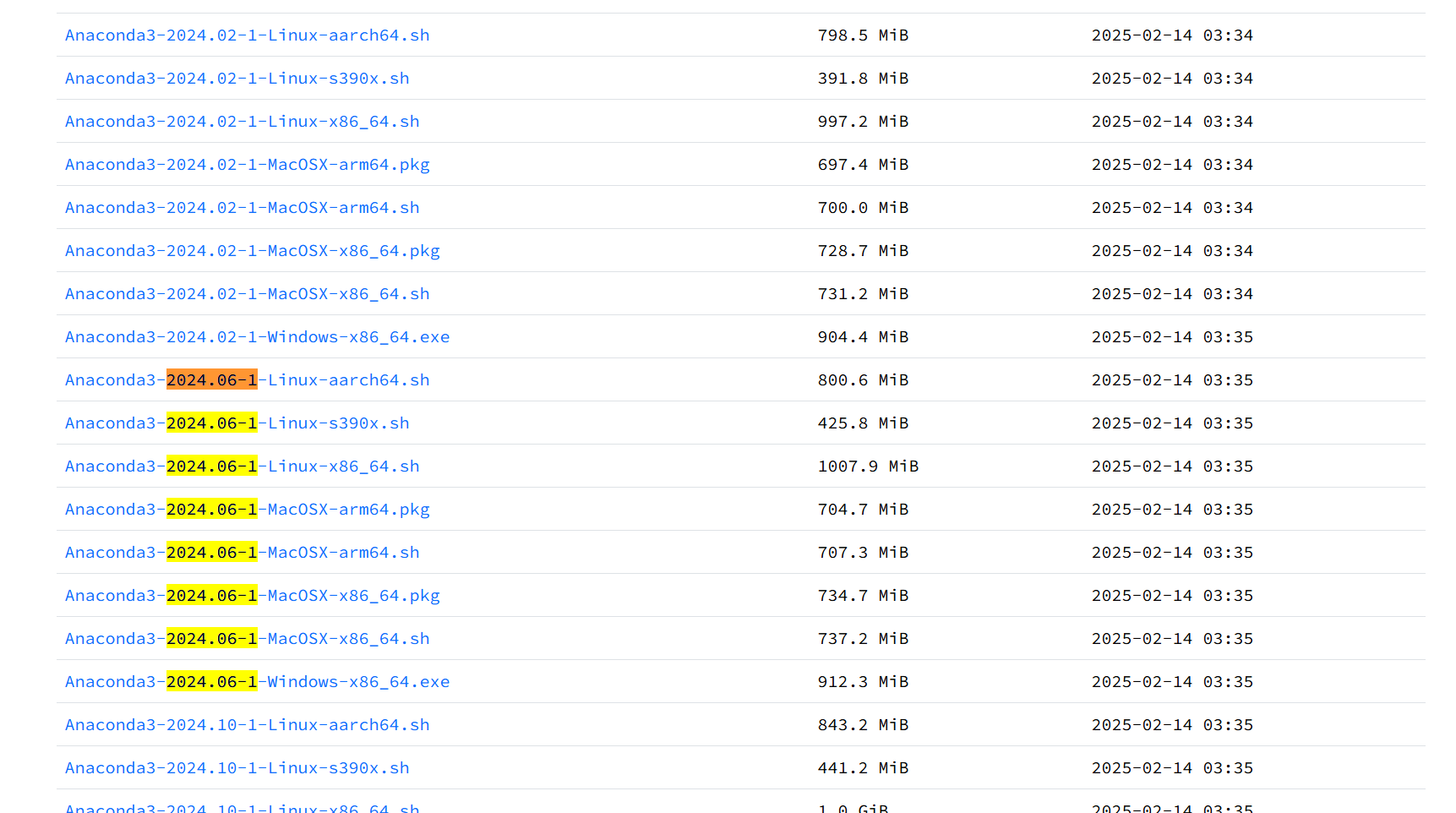Screen dimensions: 1456x813
Task: Click the 700.0 MiB size value
Action: (x=864, y=208)
